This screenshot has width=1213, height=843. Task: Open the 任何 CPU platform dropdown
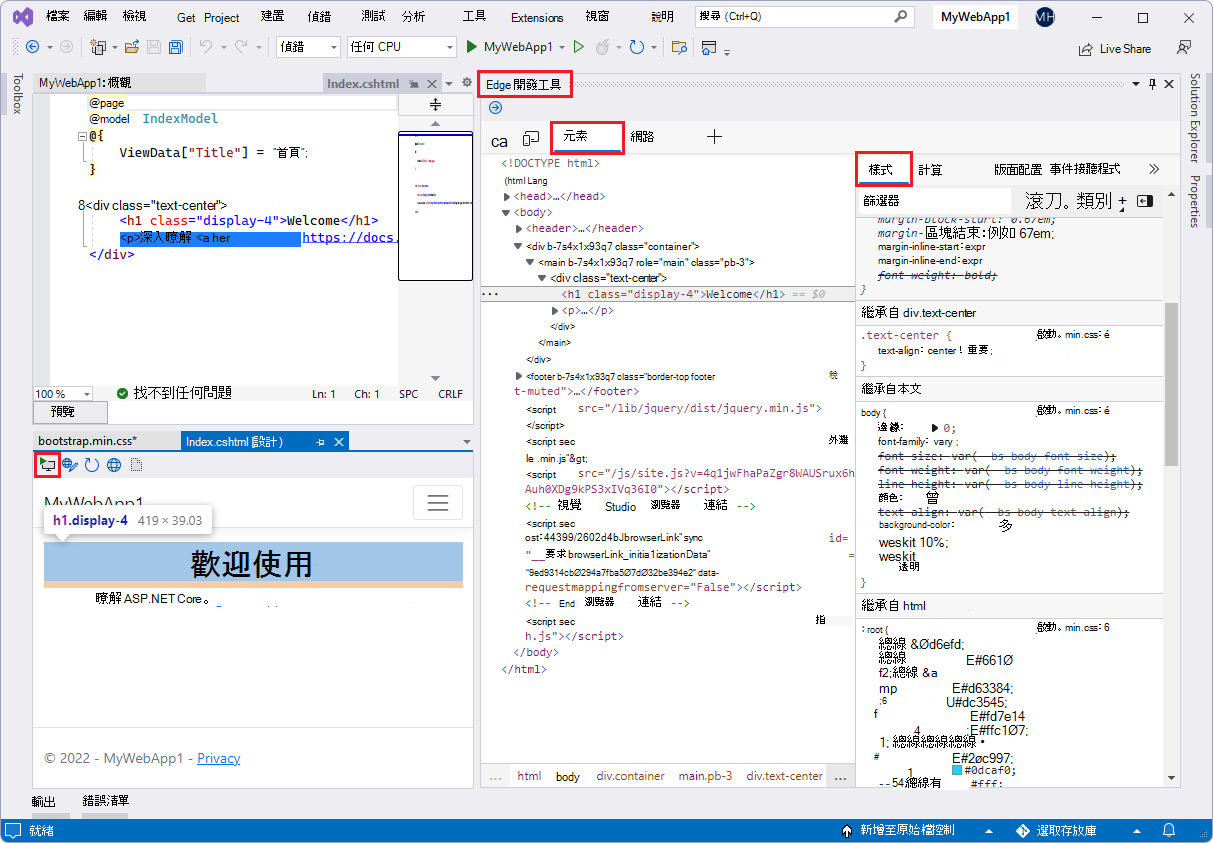(399, 47)
